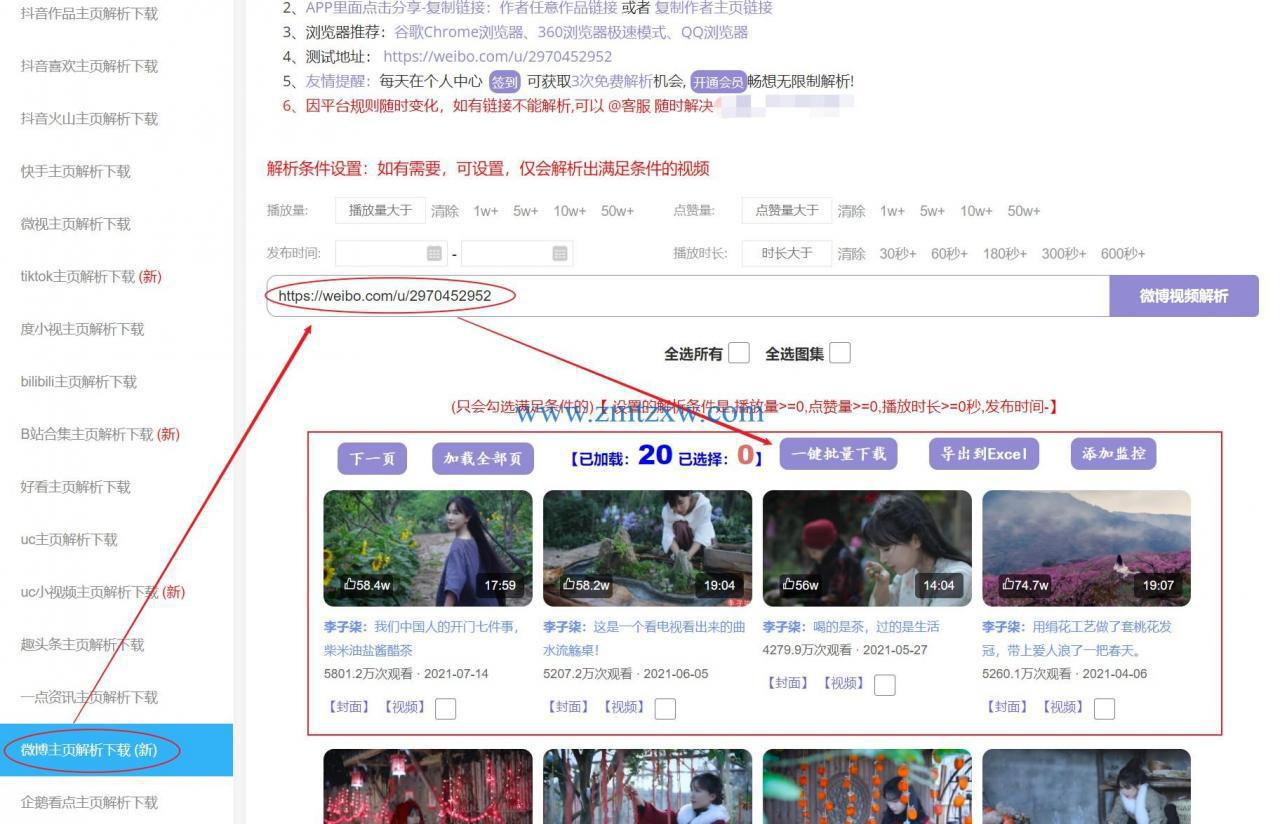Click the 加载全部页 button

point(483,459)
